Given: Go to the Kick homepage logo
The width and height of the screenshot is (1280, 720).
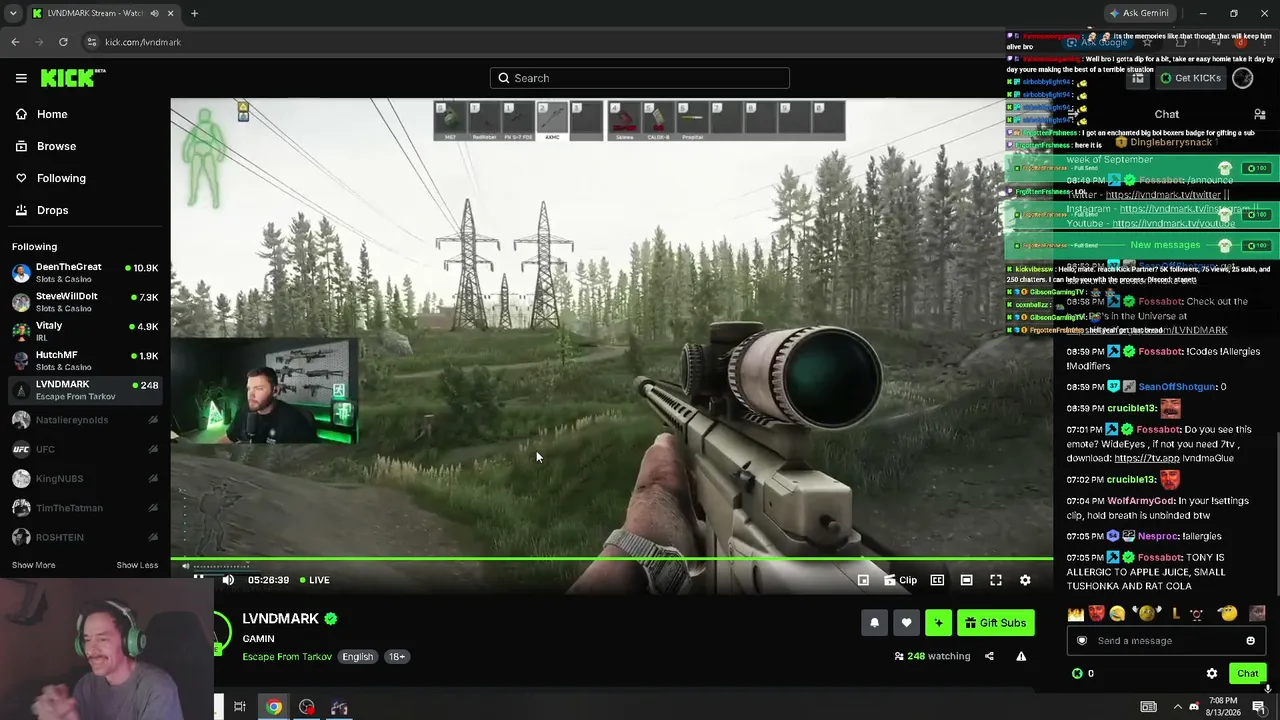Looking at the screenshot, I should (x=73, y=78).
